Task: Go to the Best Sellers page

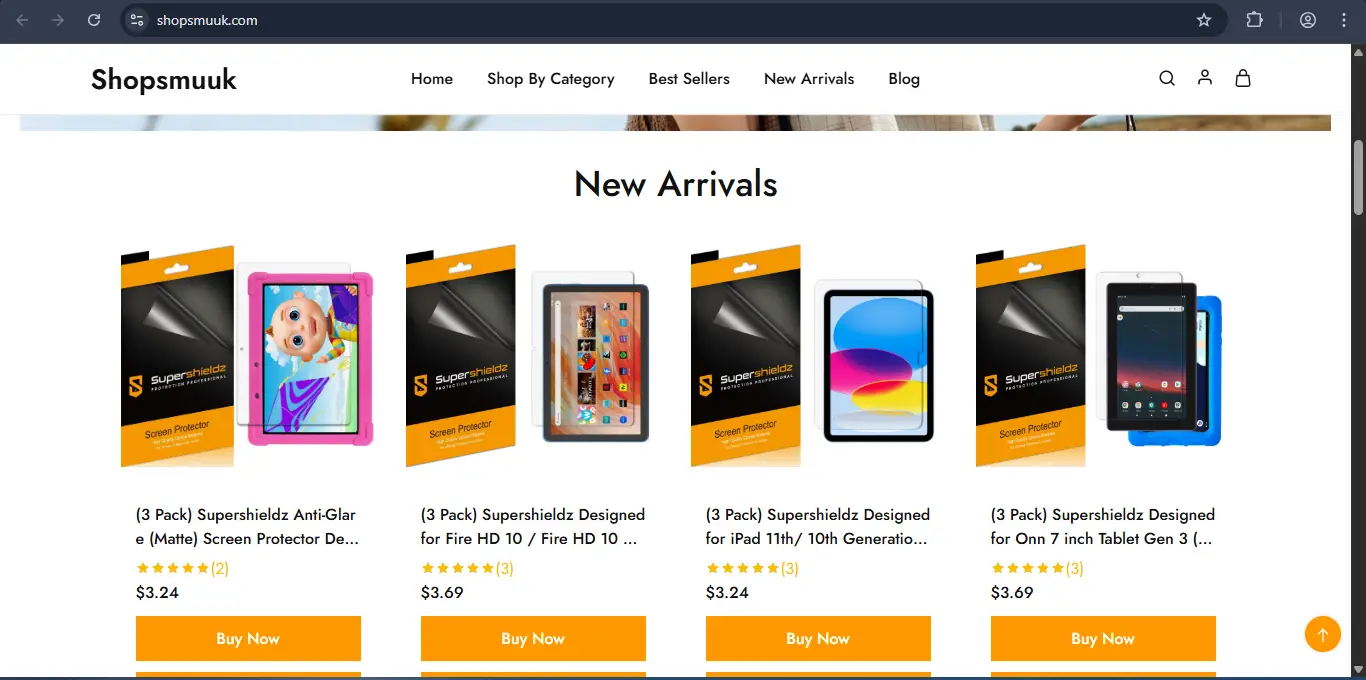Action: coord(689,79)
